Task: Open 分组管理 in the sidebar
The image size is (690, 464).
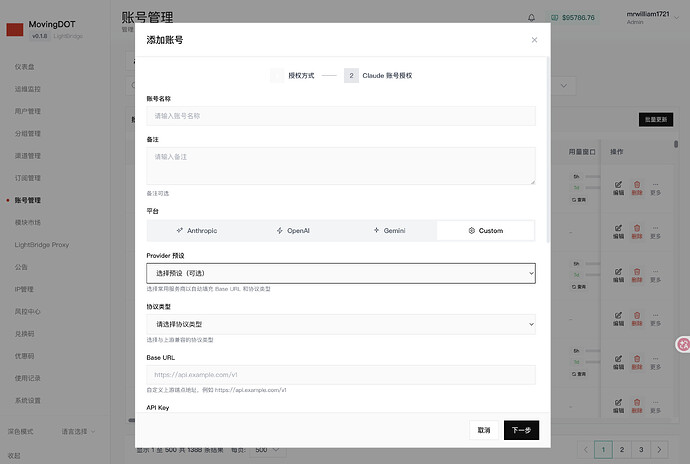Action: point(28,133)
